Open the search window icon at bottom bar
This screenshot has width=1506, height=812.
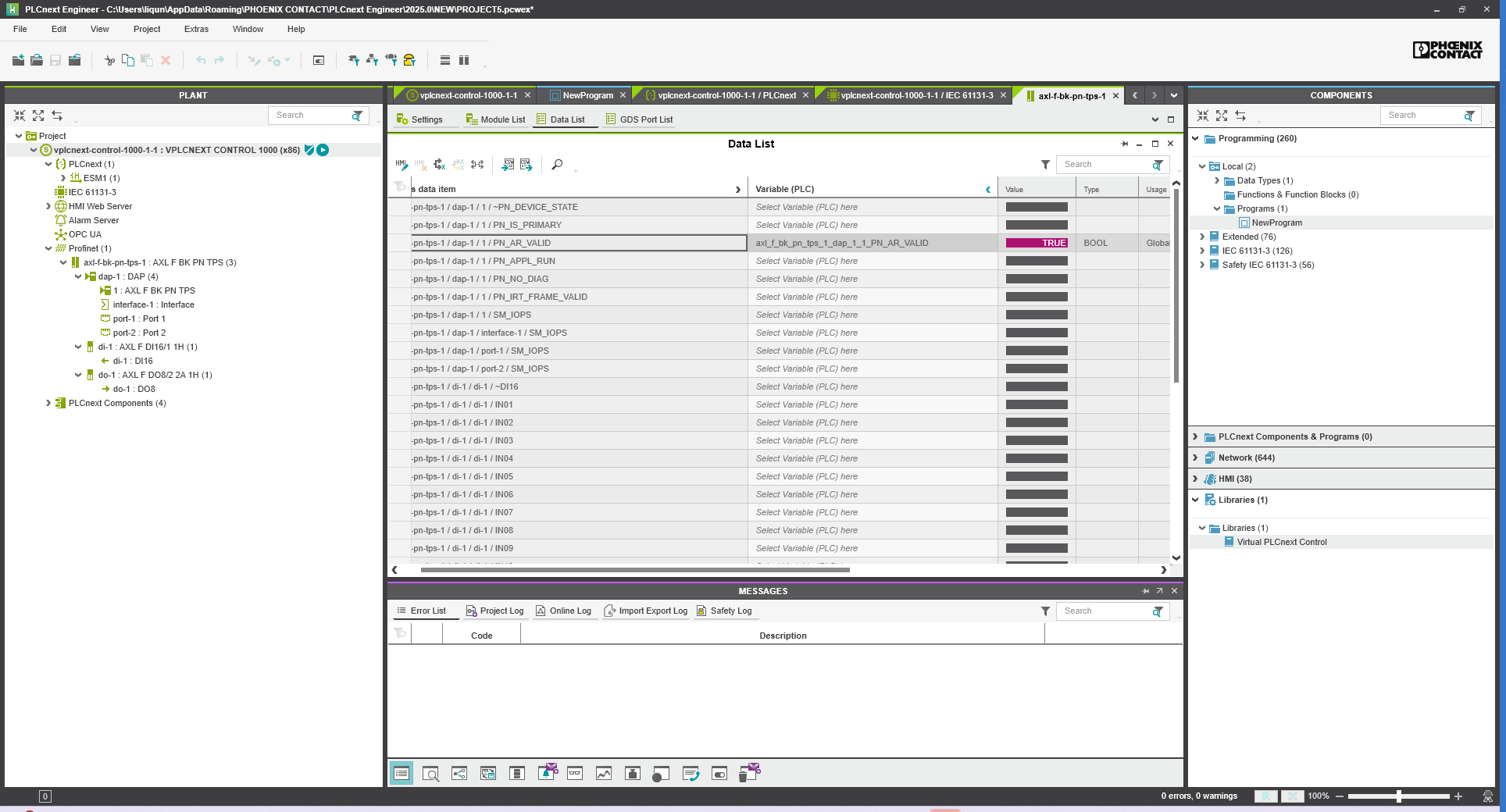(x=430, y=774)
